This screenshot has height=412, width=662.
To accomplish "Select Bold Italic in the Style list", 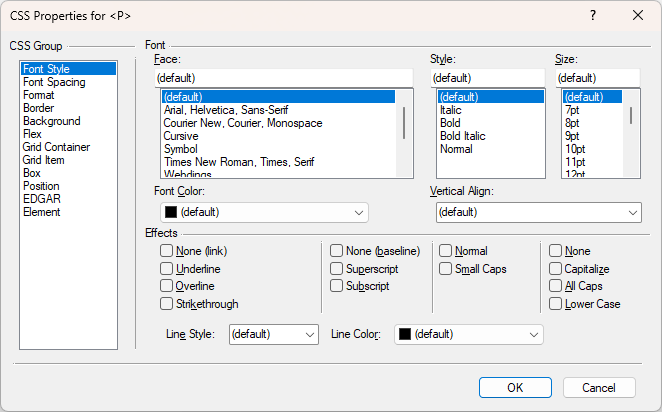I will coord(463,136).
